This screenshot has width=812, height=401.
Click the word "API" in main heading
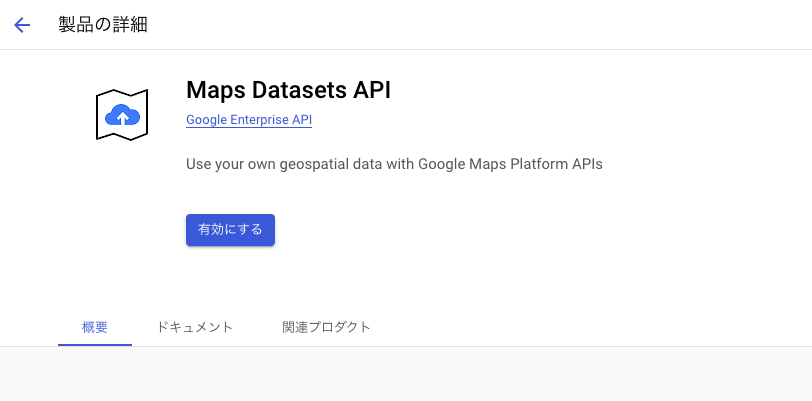coord(371,90)
